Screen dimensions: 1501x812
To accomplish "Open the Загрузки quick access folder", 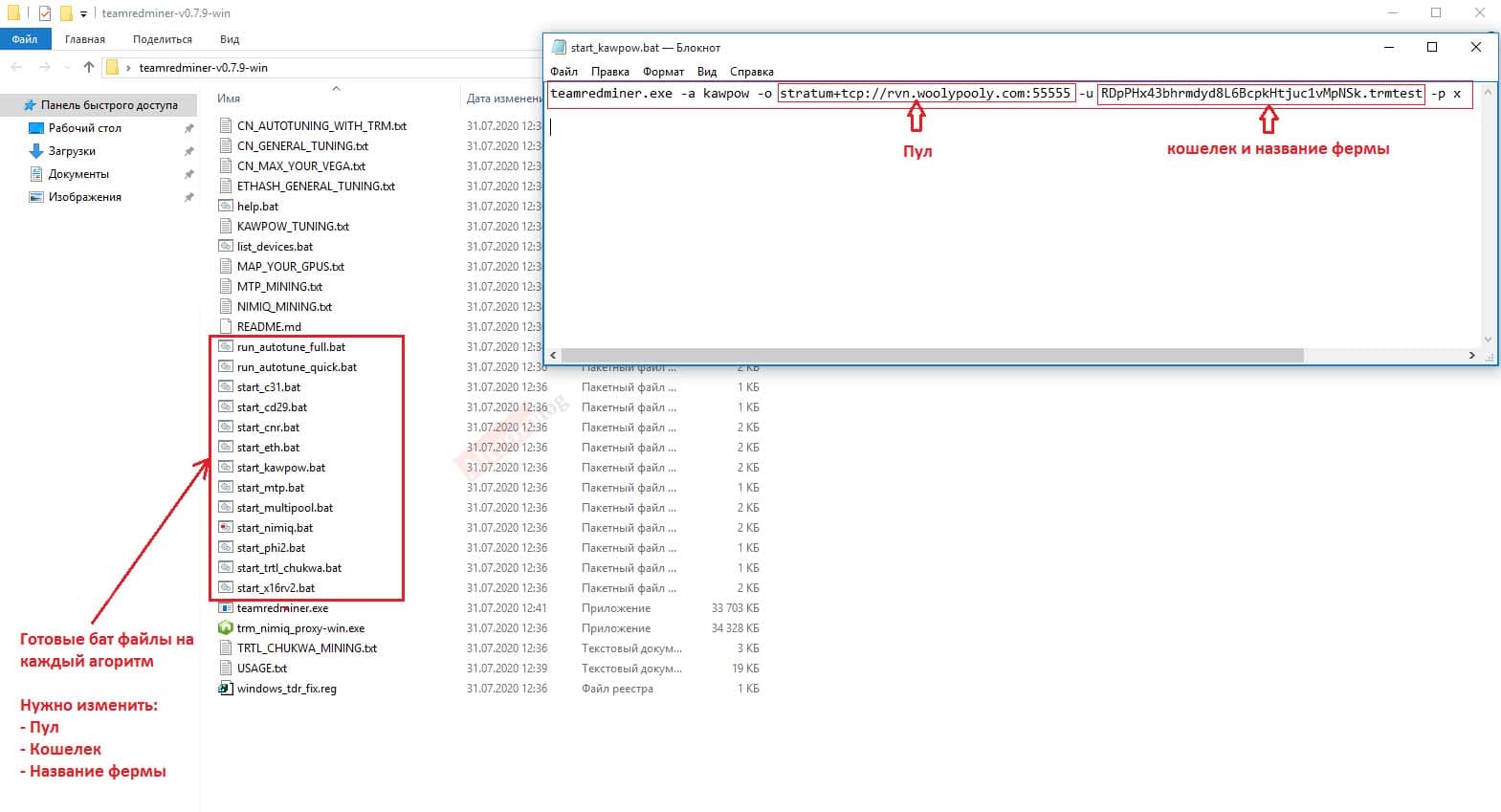I will 72,151.
